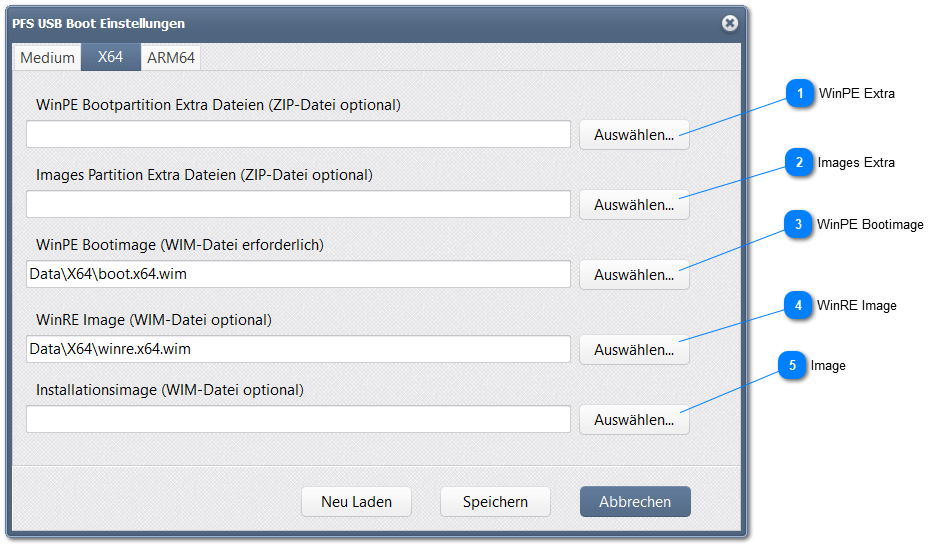Image resolution: width=940 pixels, height=547 pixels.
Task: Click the numbered callout badge 1
Action: 800,93
